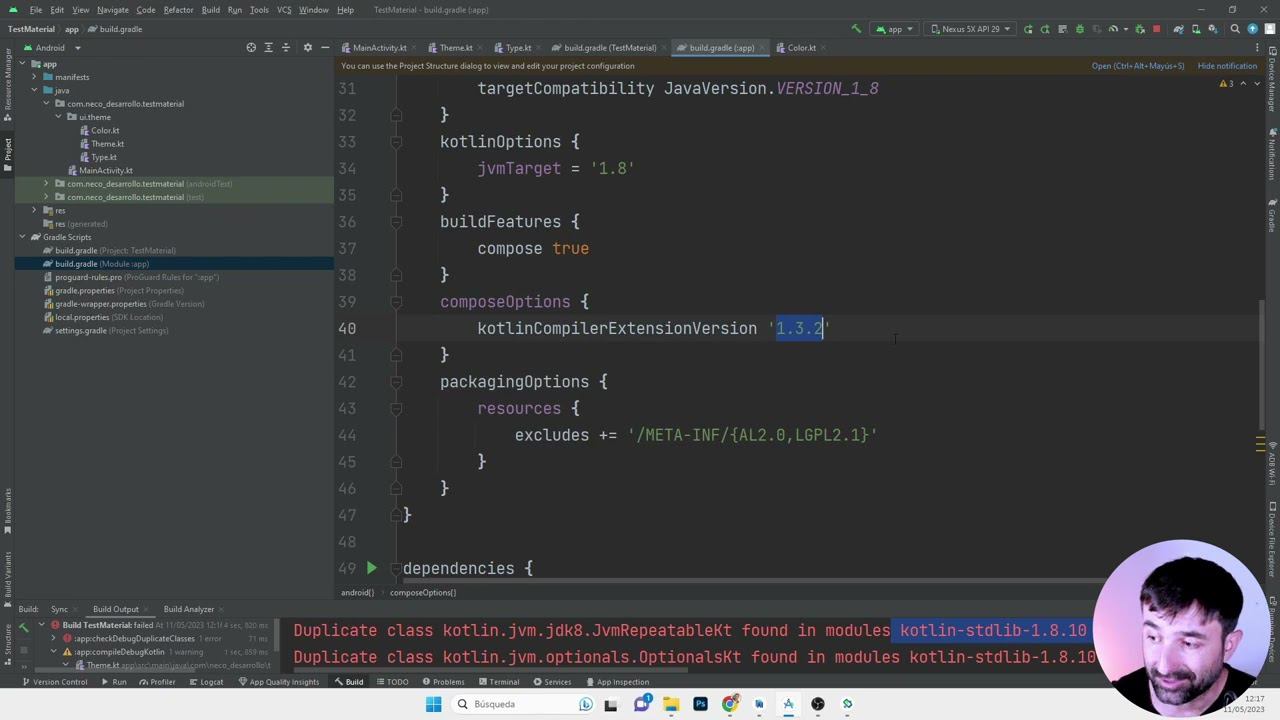Open Problems tool window
This screenshot has width=1280, height=720.
click(442, 682)
